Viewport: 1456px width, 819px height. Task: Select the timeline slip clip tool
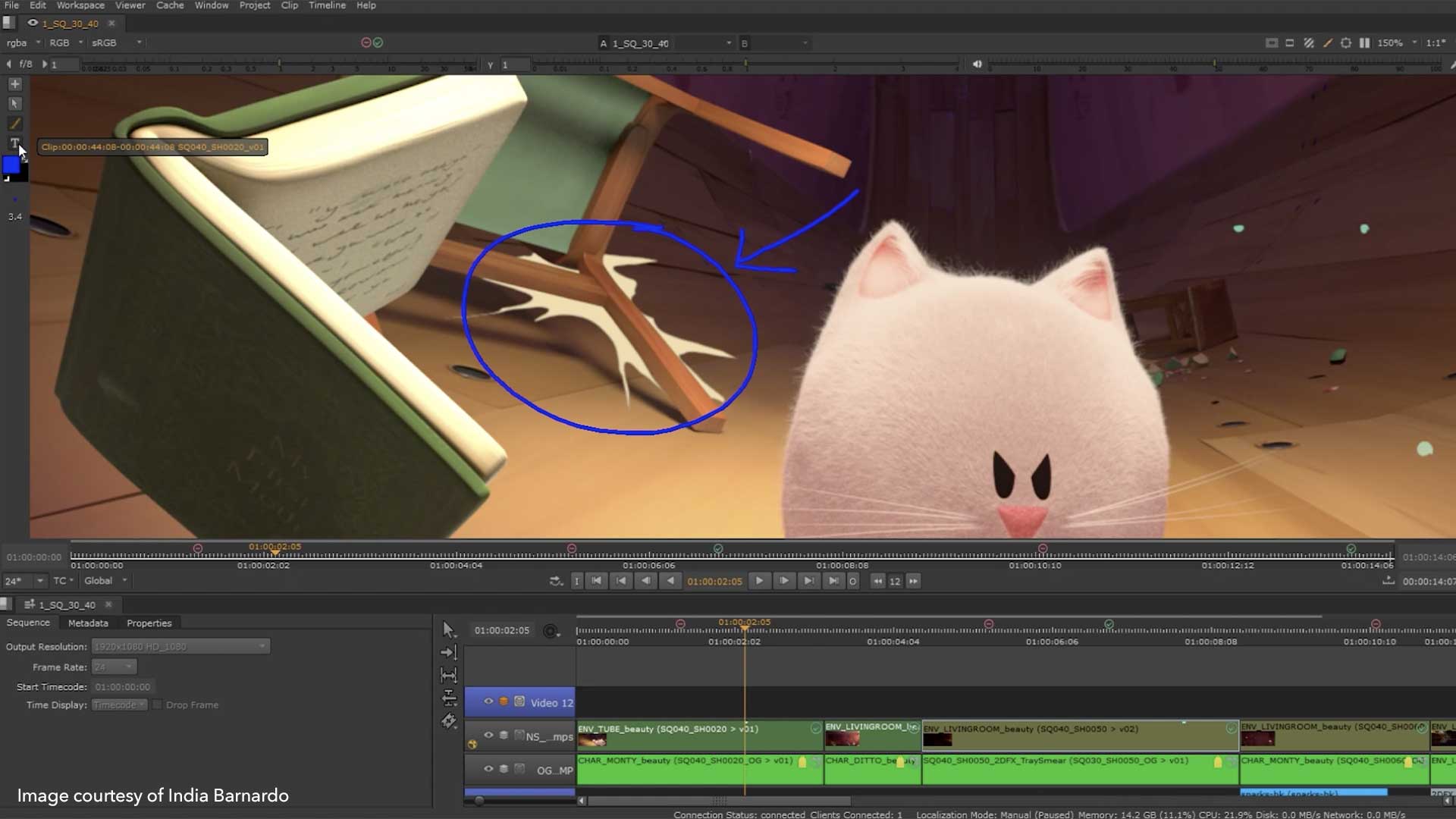449,698
